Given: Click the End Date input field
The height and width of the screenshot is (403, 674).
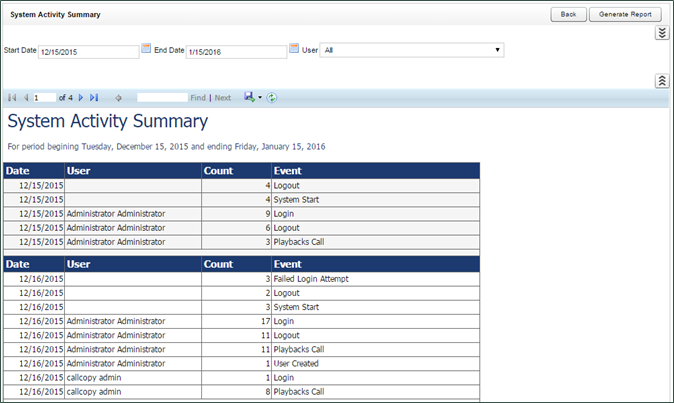Looking at the screenshot, I should (235, 52).
